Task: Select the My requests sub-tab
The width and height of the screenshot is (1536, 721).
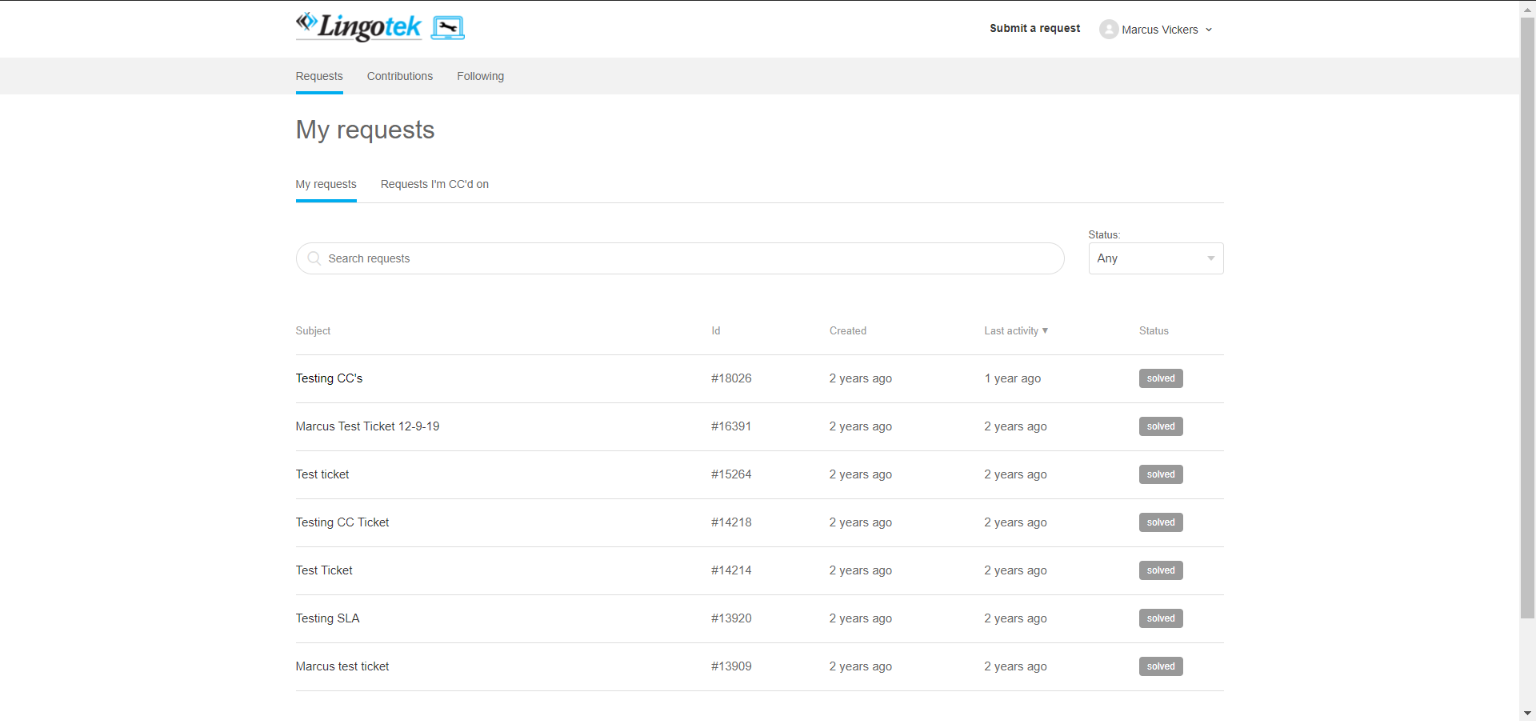Action: [x=326, y=184]
